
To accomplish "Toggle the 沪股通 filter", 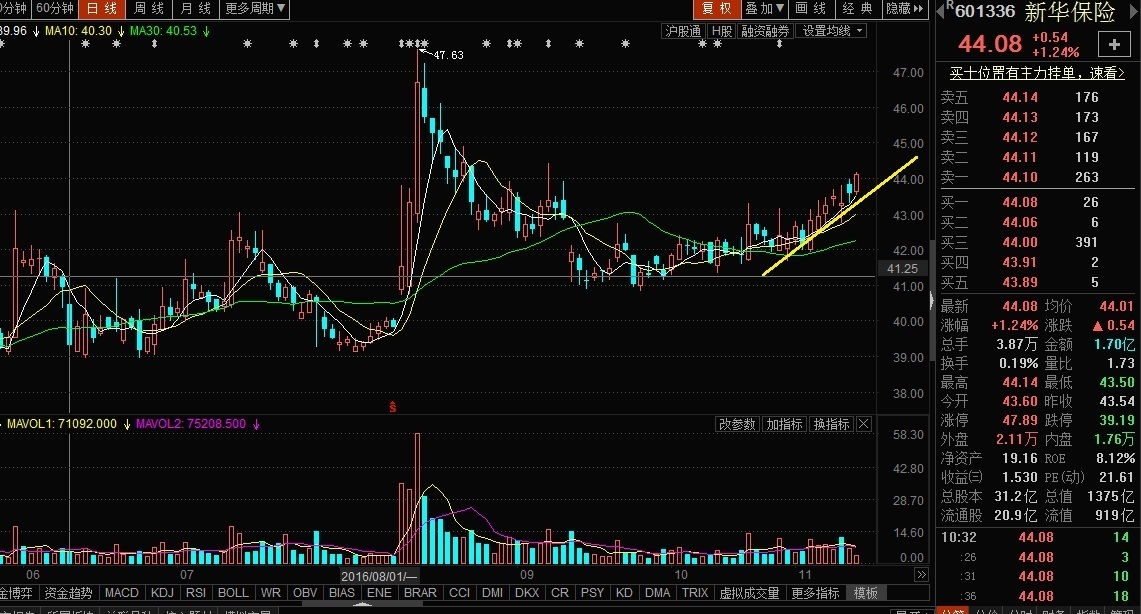I will pyautogui.click(x=683, y=31).
